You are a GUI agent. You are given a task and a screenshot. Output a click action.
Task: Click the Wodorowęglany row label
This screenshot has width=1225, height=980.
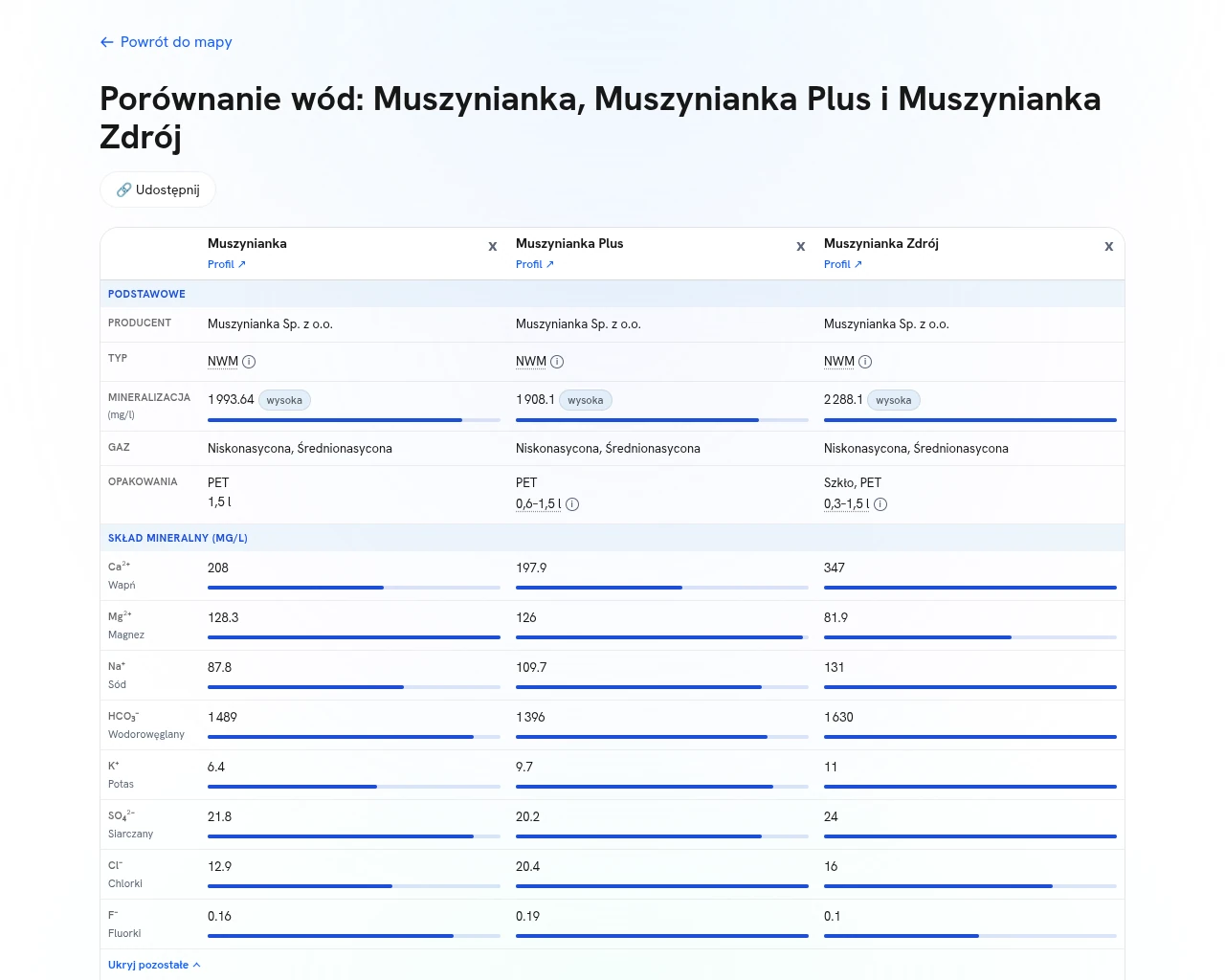pos(146,734)
